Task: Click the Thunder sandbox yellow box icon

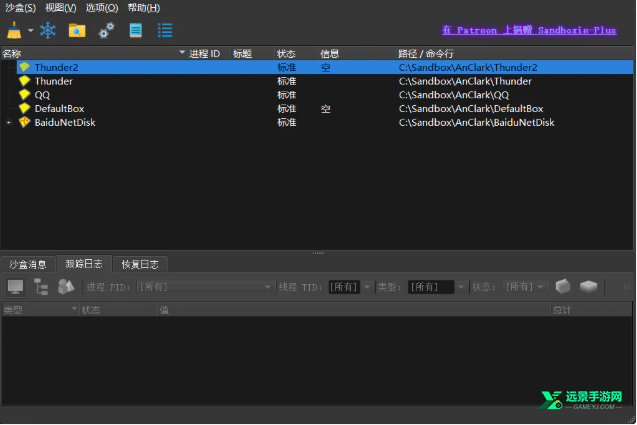Action: coord(24,81)
